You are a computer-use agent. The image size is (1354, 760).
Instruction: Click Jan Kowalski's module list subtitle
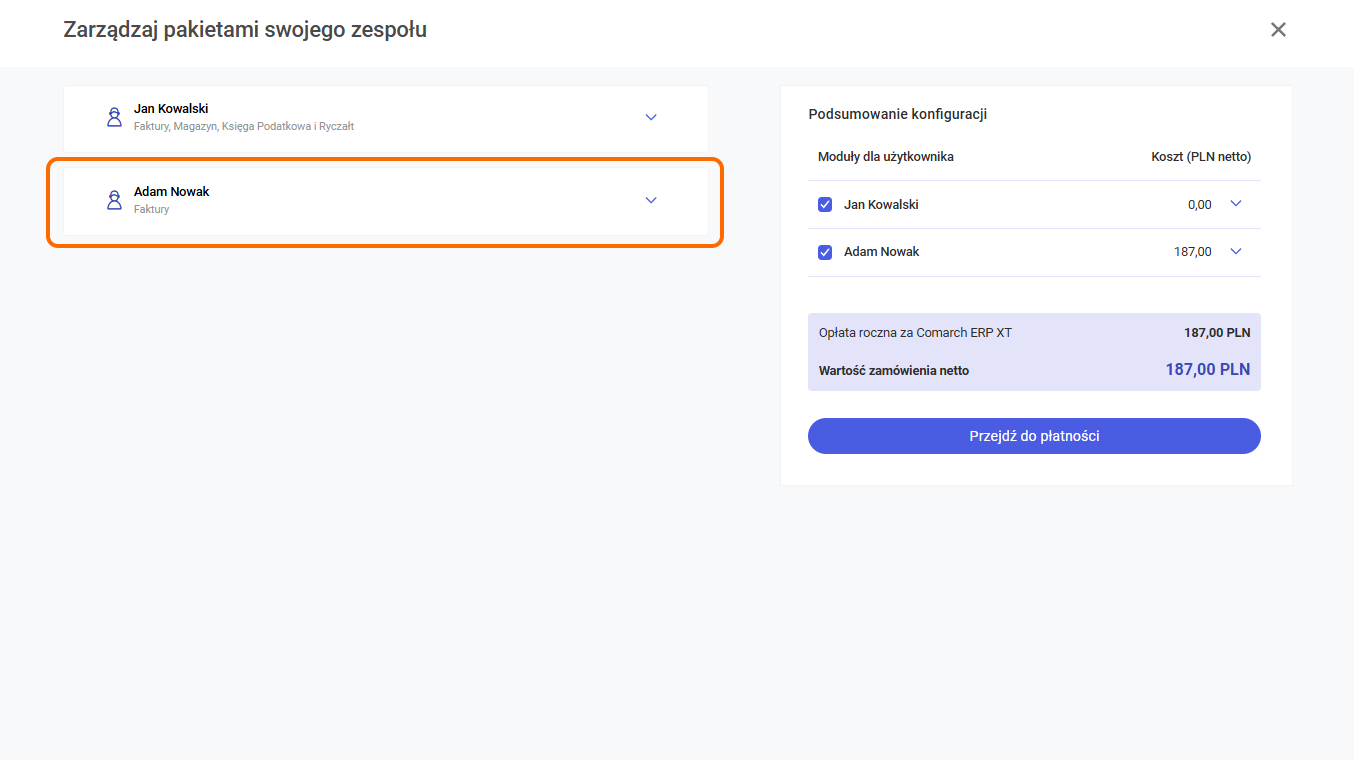[x=244, y=127]
